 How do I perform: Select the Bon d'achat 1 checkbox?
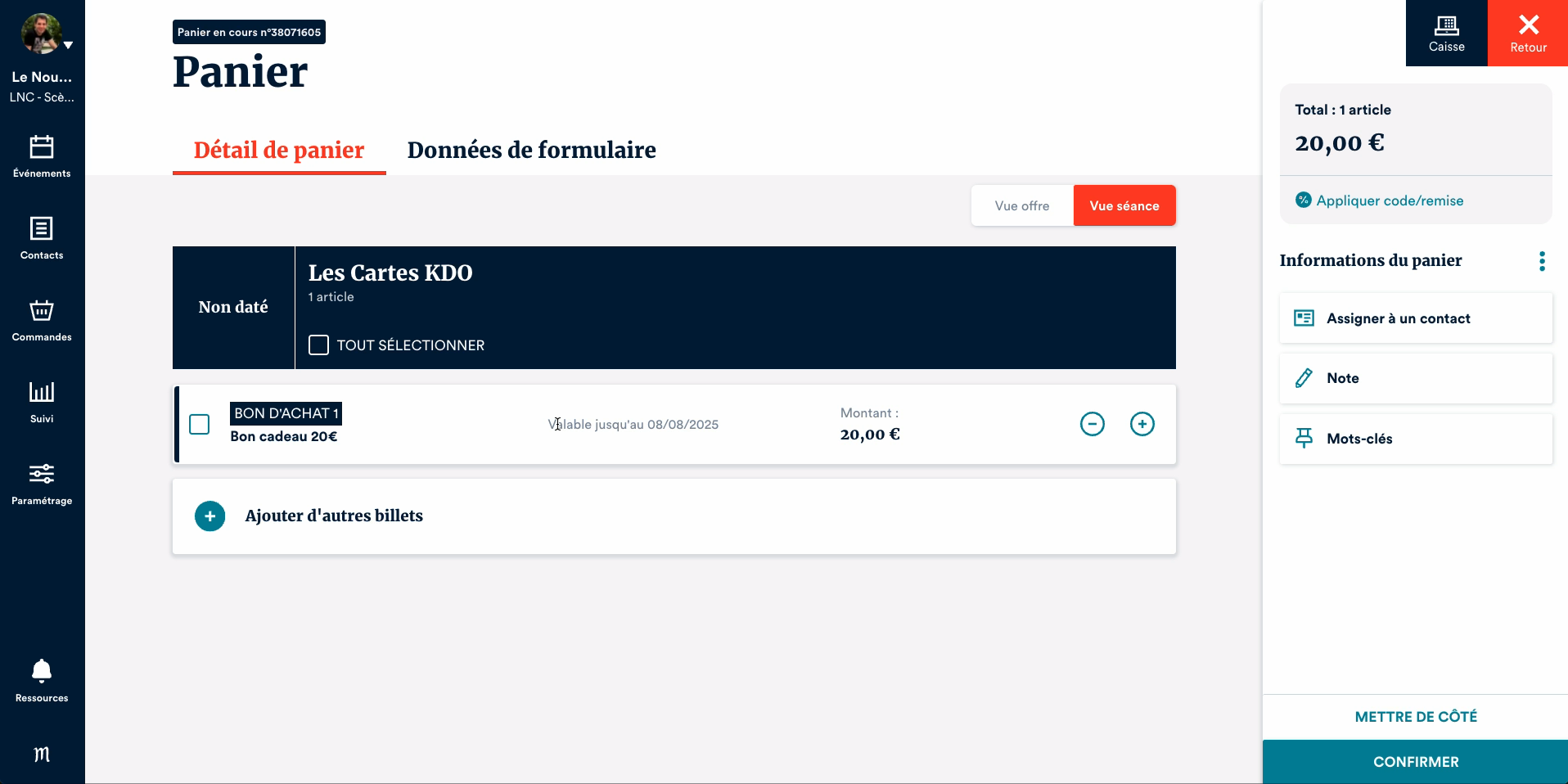click(200, 425)
